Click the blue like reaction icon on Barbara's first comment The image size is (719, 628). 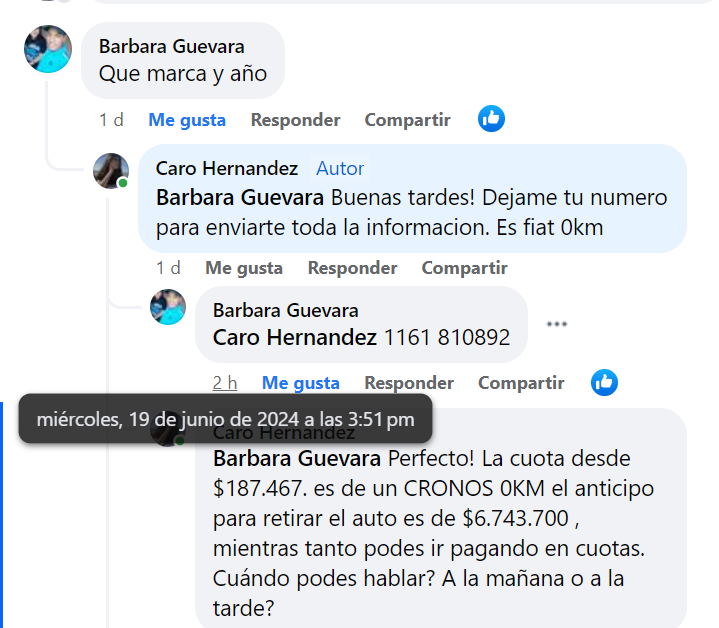(491, 119)
